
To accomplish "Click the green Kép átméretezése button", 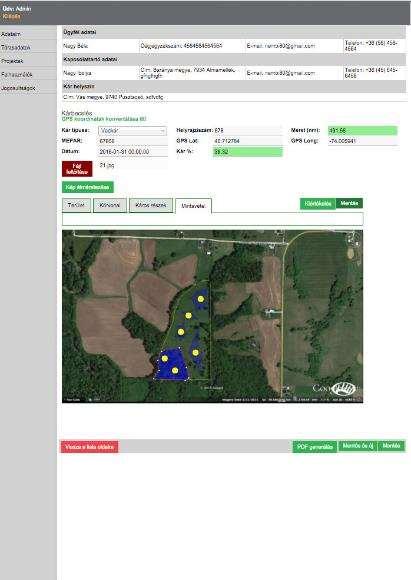I will coord(88,187).
